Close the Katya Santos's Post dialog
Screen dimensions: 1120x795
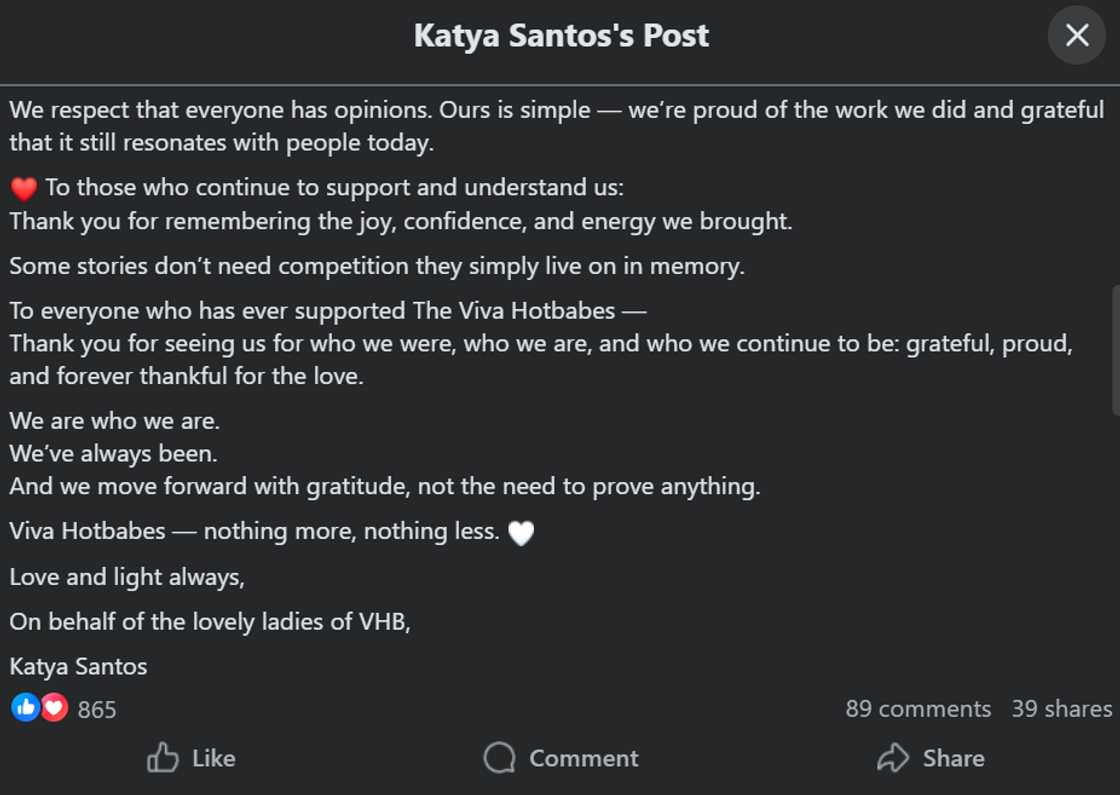pos(1076,35)
